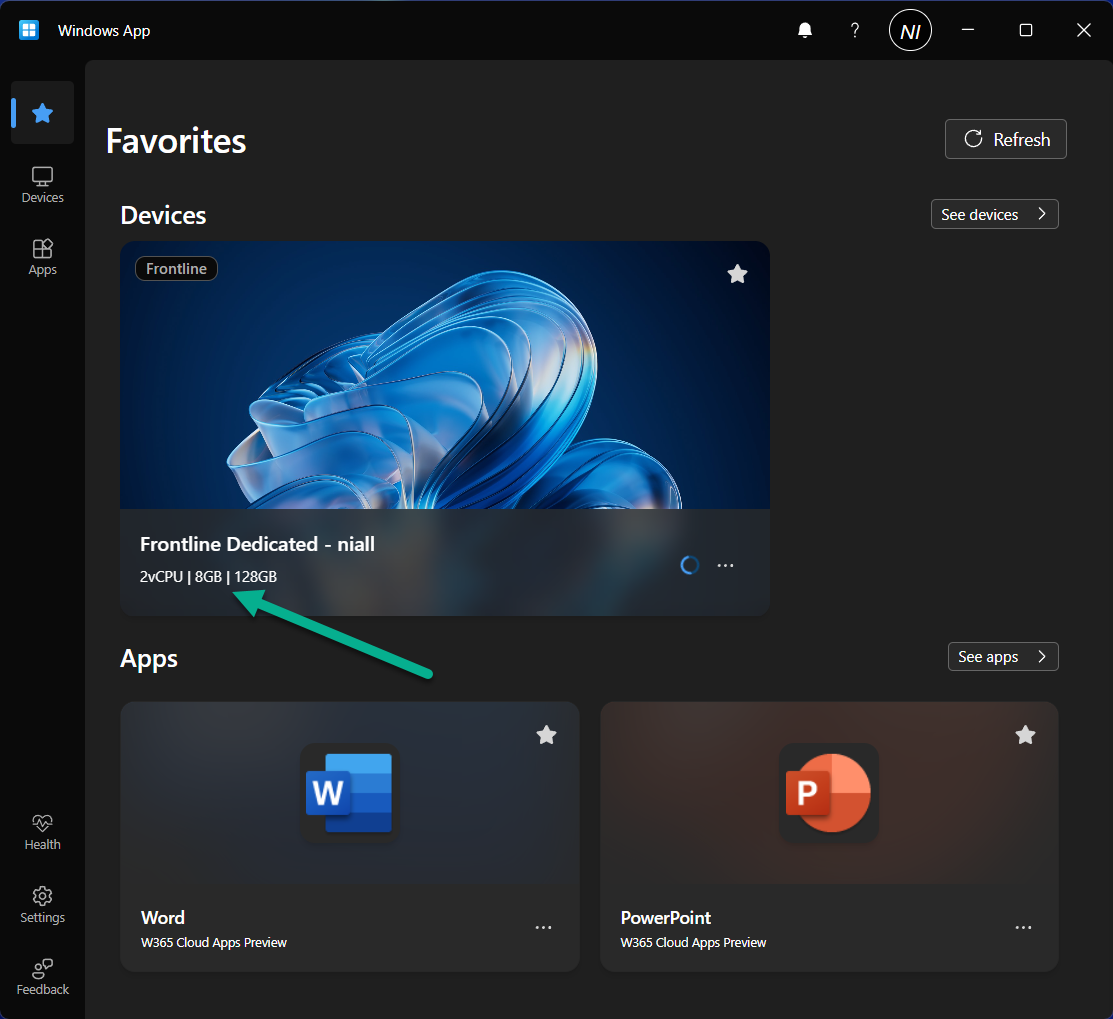Image resolution: width=1113 pixels, height=1019 pixels.
Task: Open more options for Frontline Dedicated - niall
Action: (725, 565)
